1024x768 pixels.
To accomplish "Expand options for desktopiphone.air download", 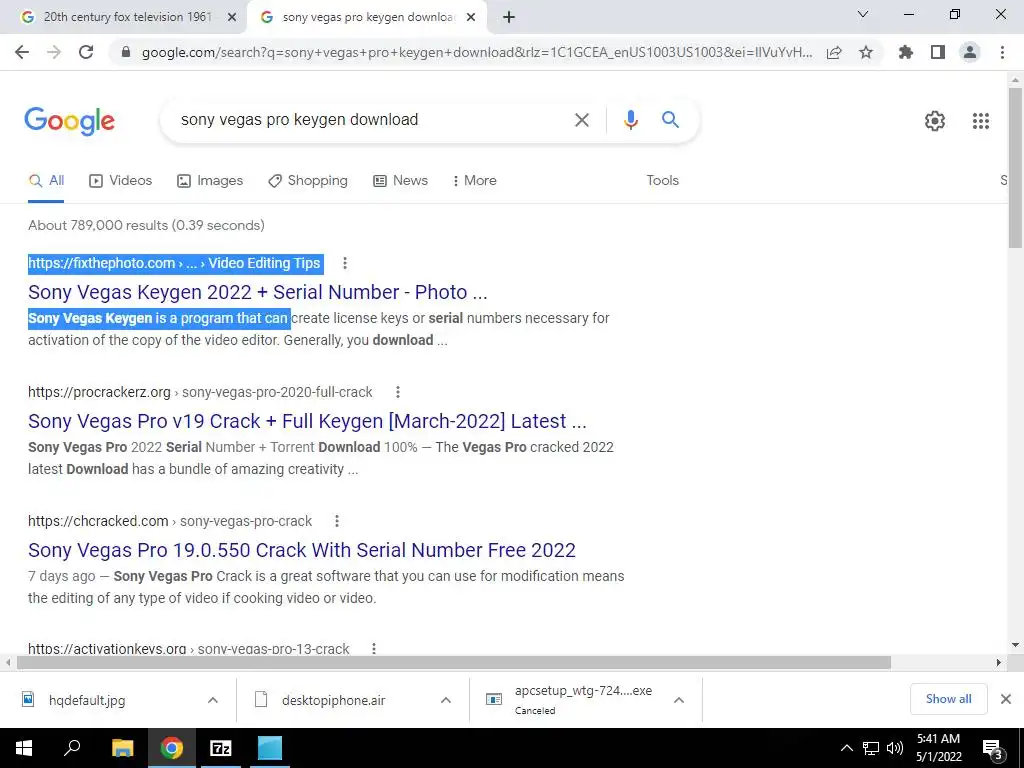I will pos(446,700).
